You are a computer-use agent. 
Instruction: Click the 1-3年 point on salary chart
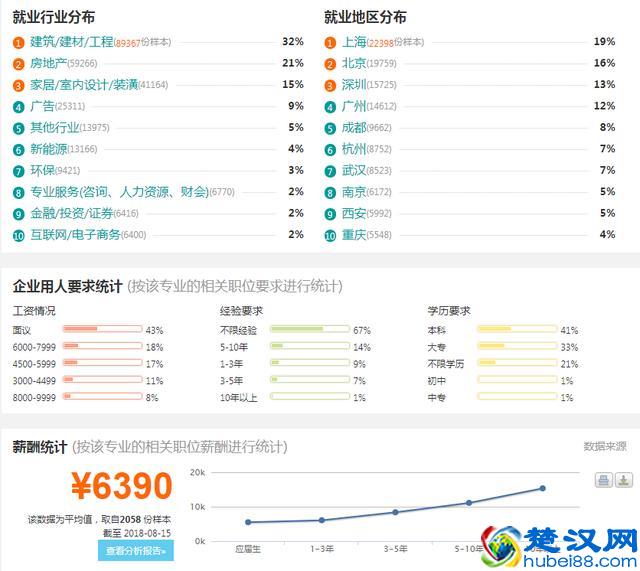(x=322, y=520)
